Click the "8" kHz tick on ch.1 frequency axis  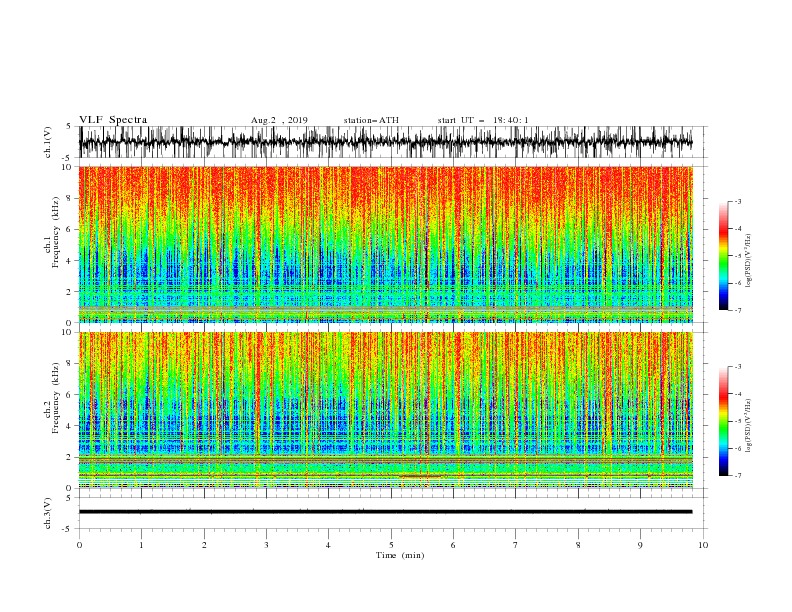point(70,198)
